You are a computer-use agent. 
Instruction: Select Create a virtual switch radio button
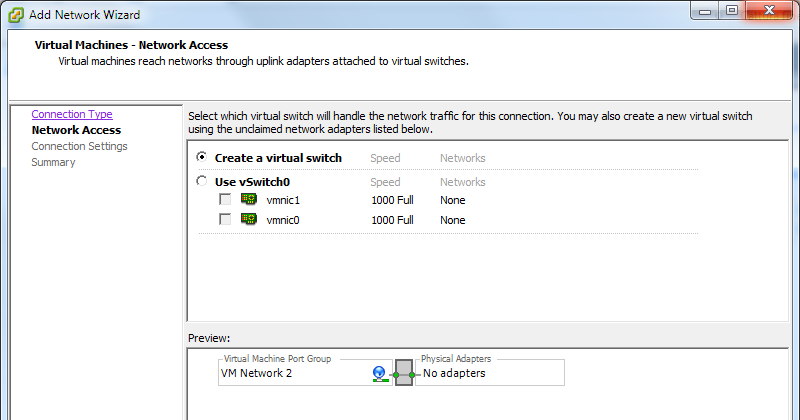(x=202, y=157)
